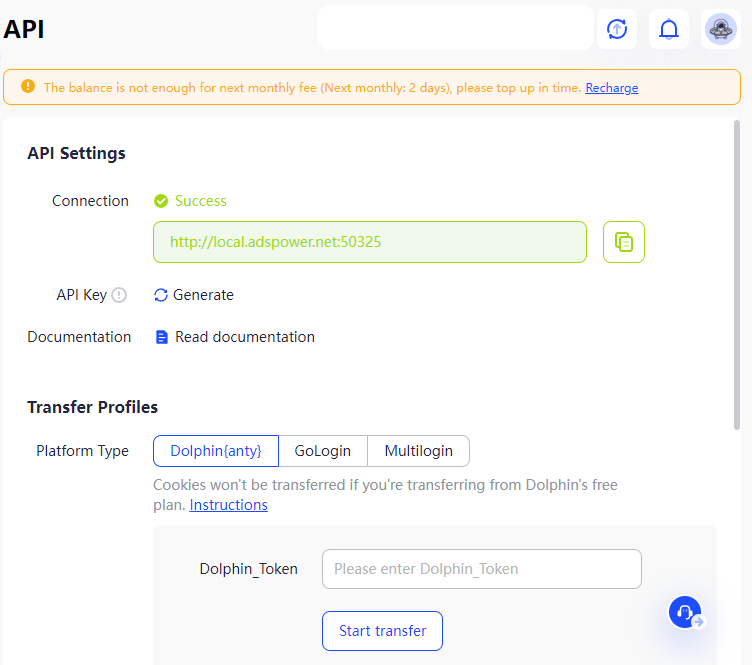This screenshot has height=665, width=752.
Task: Click Generate to create API key
Action: [203, 295]
